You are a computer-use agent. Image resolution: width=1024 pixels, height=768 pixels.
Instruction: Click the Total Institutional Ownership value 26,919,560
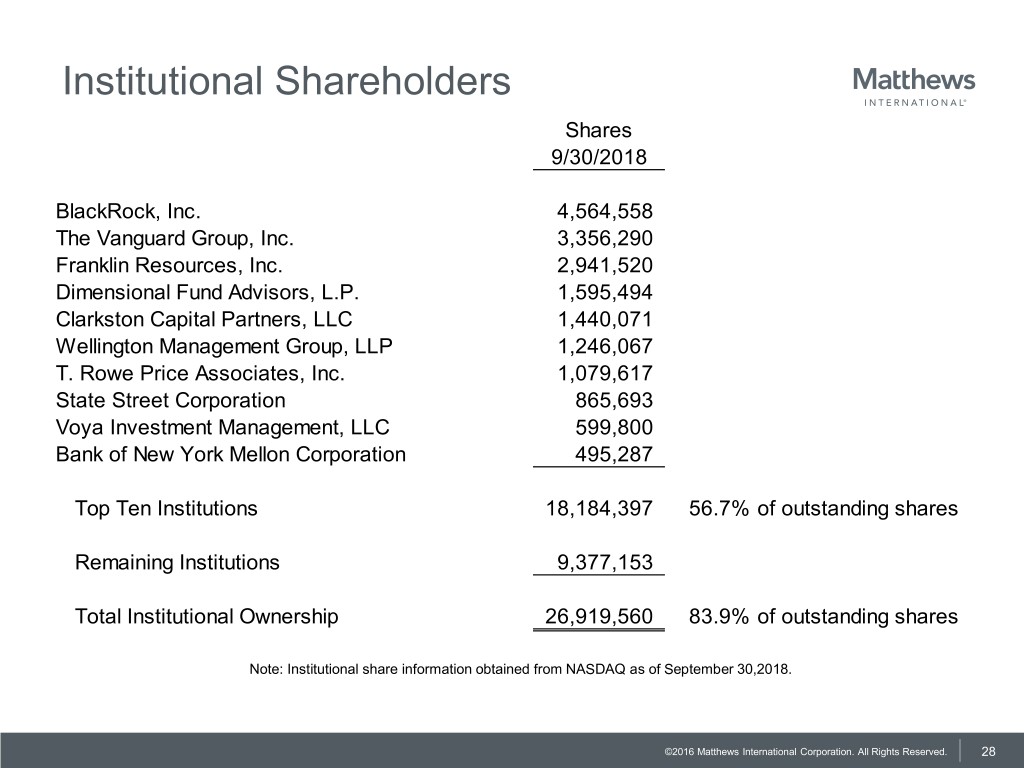click(598, 616)
